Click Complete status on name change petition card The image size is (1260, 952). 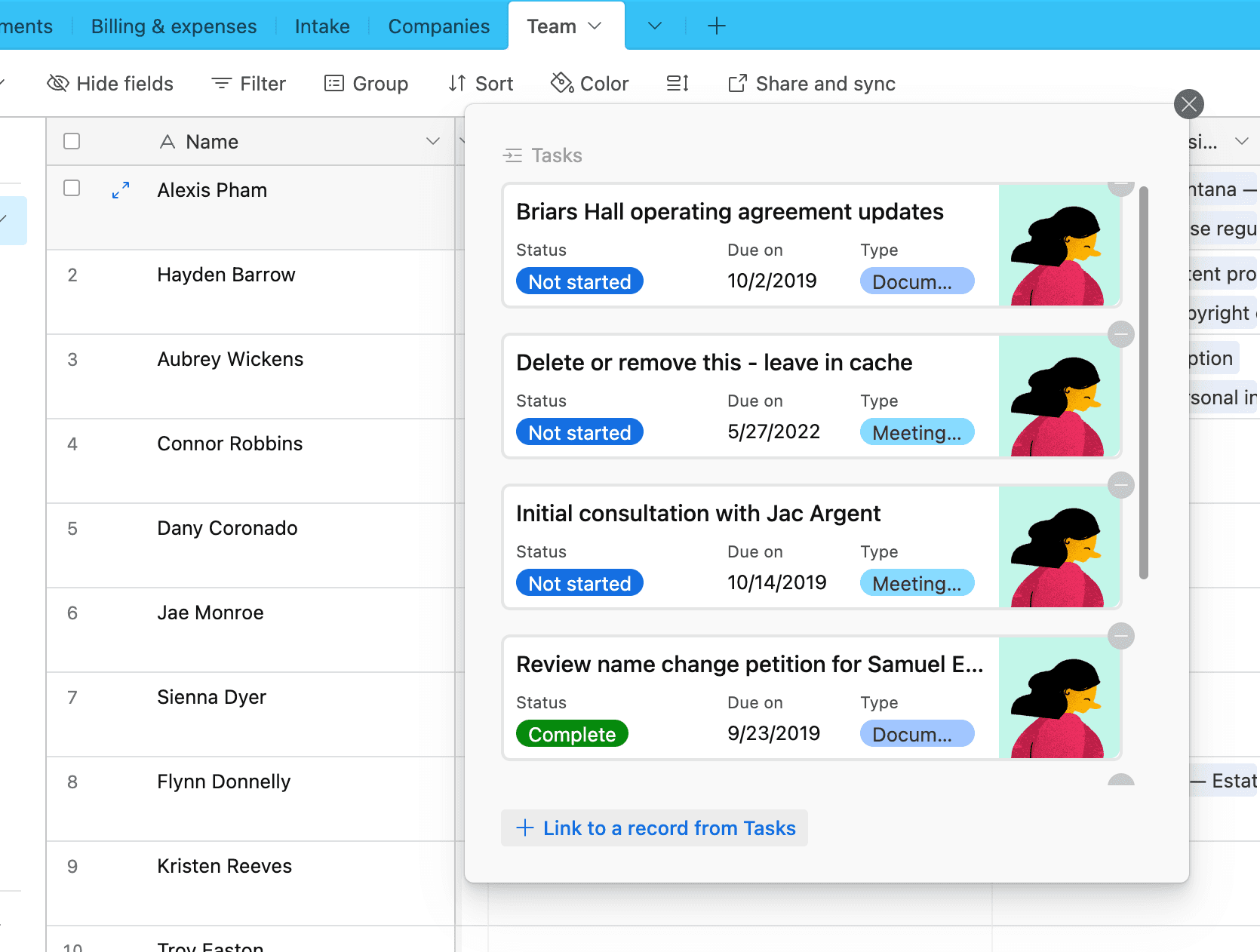pos(572,734)
